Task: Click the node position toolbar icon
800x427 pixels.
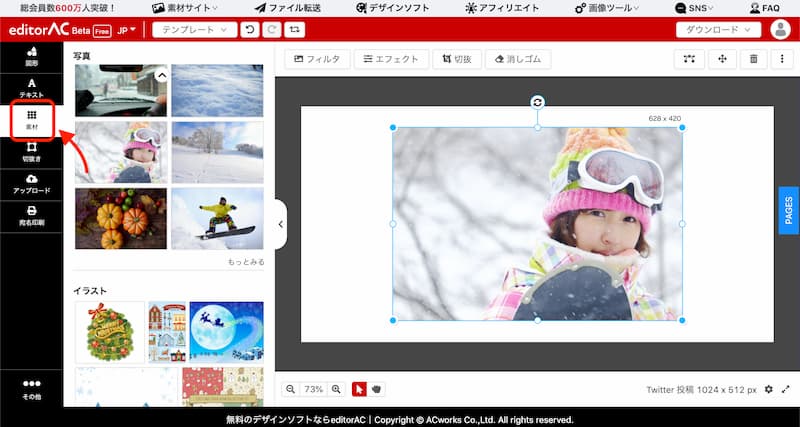Action: [x=689, y=59]
